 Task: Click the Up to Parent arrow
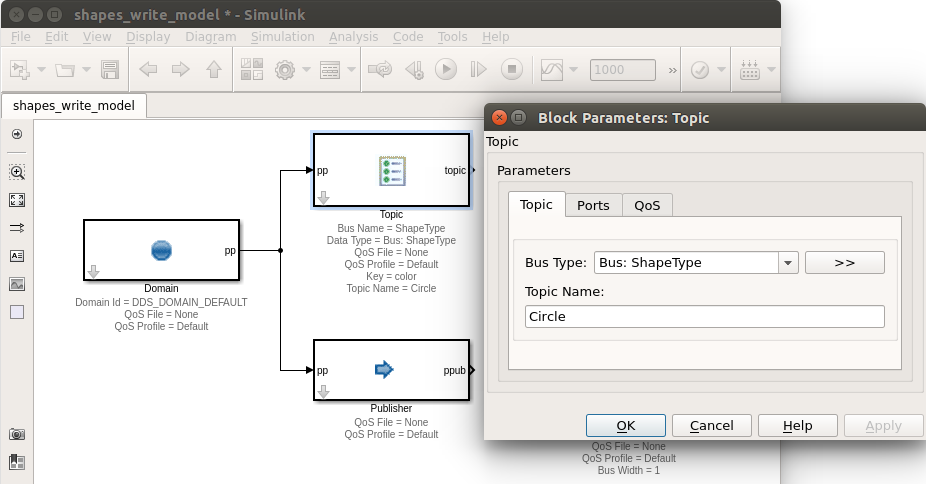214,70
